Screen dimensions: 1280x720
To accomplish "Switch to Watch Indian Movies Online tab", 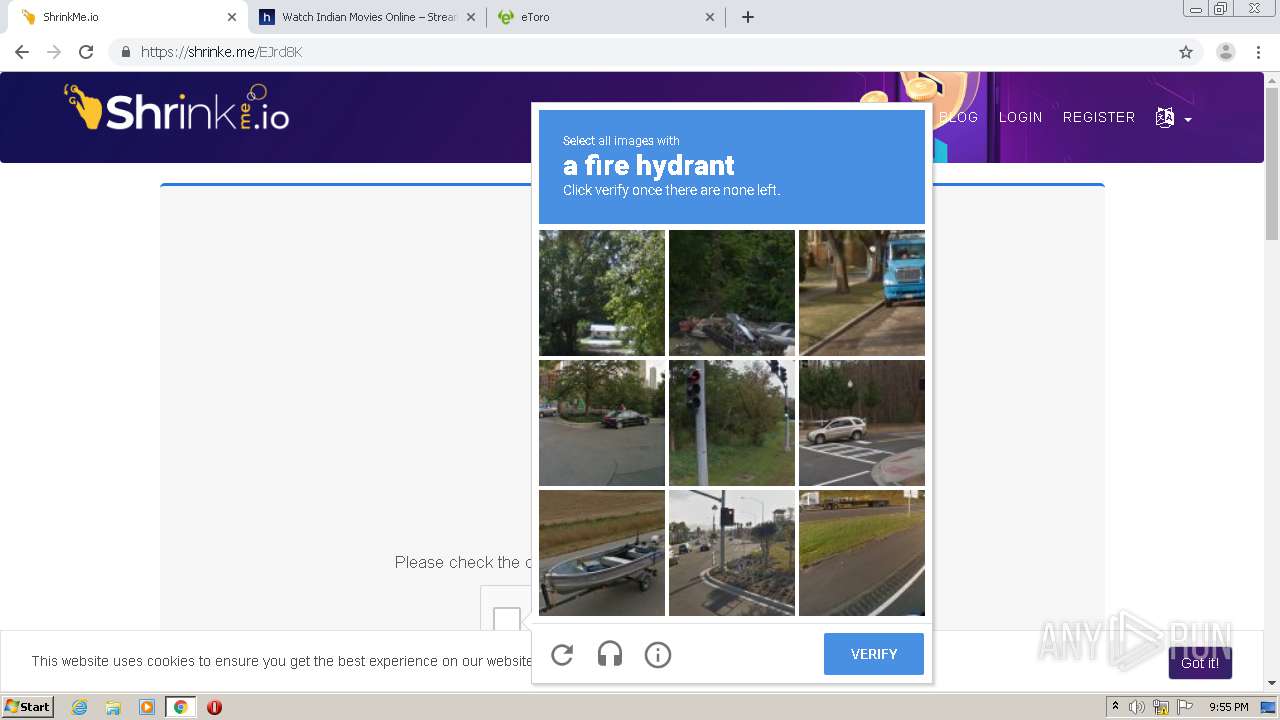I will pos(367,17).
